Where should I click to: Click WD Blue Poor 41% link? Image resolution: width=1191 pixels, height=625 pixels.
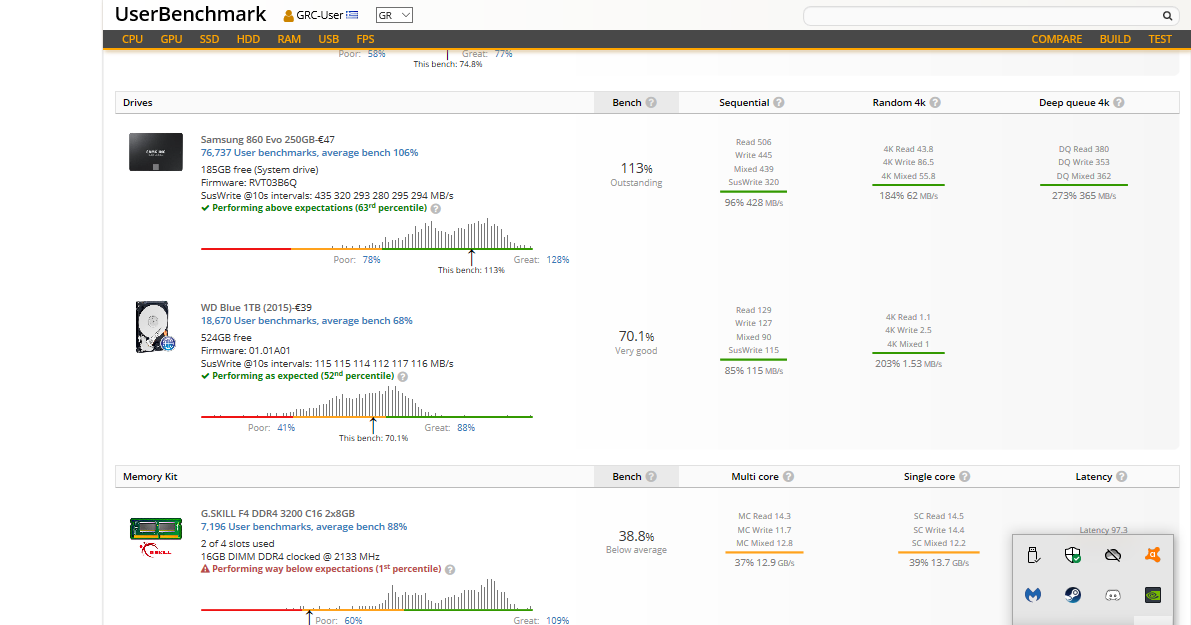click(286, 428)
